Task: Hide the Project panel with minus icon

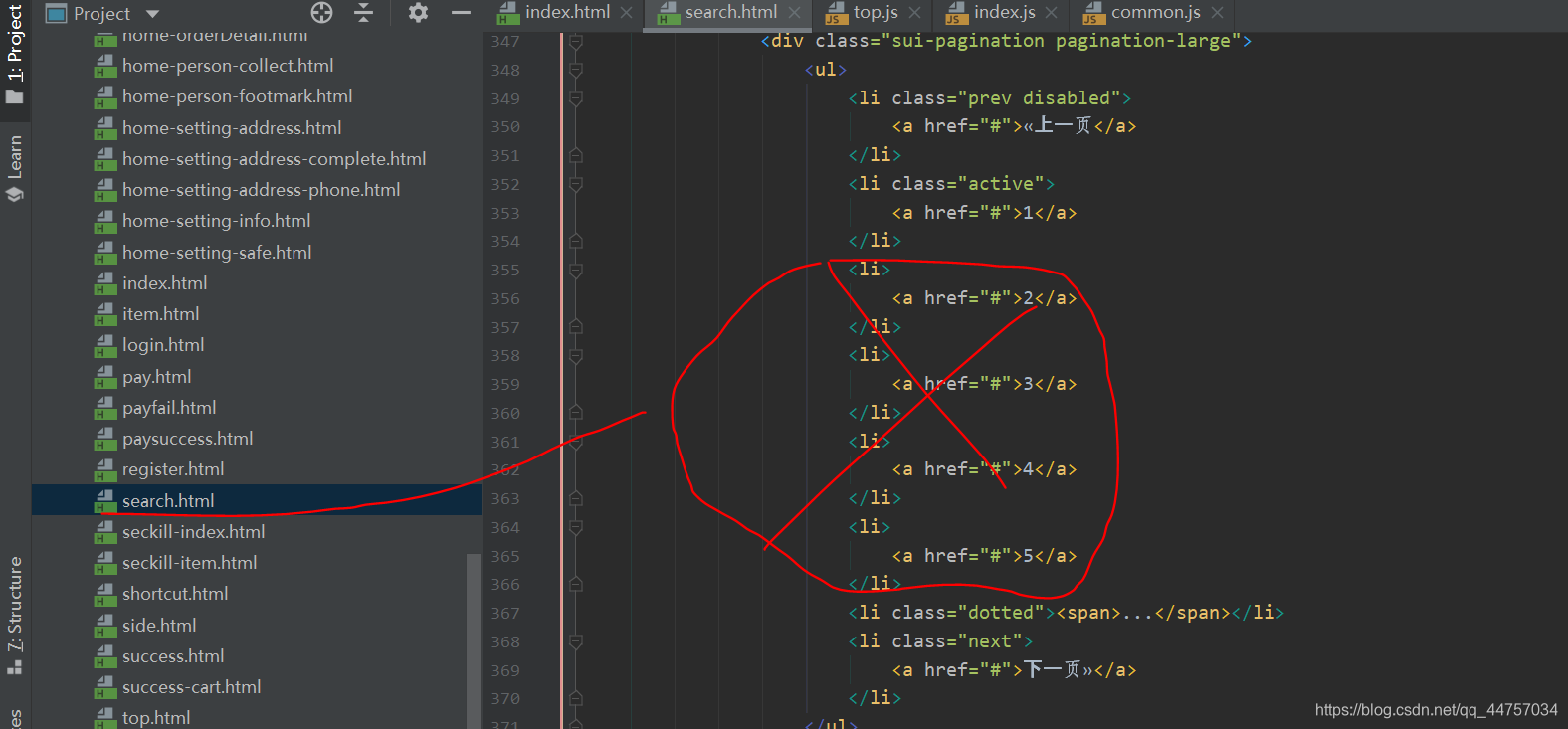Action: coord(460,13)
